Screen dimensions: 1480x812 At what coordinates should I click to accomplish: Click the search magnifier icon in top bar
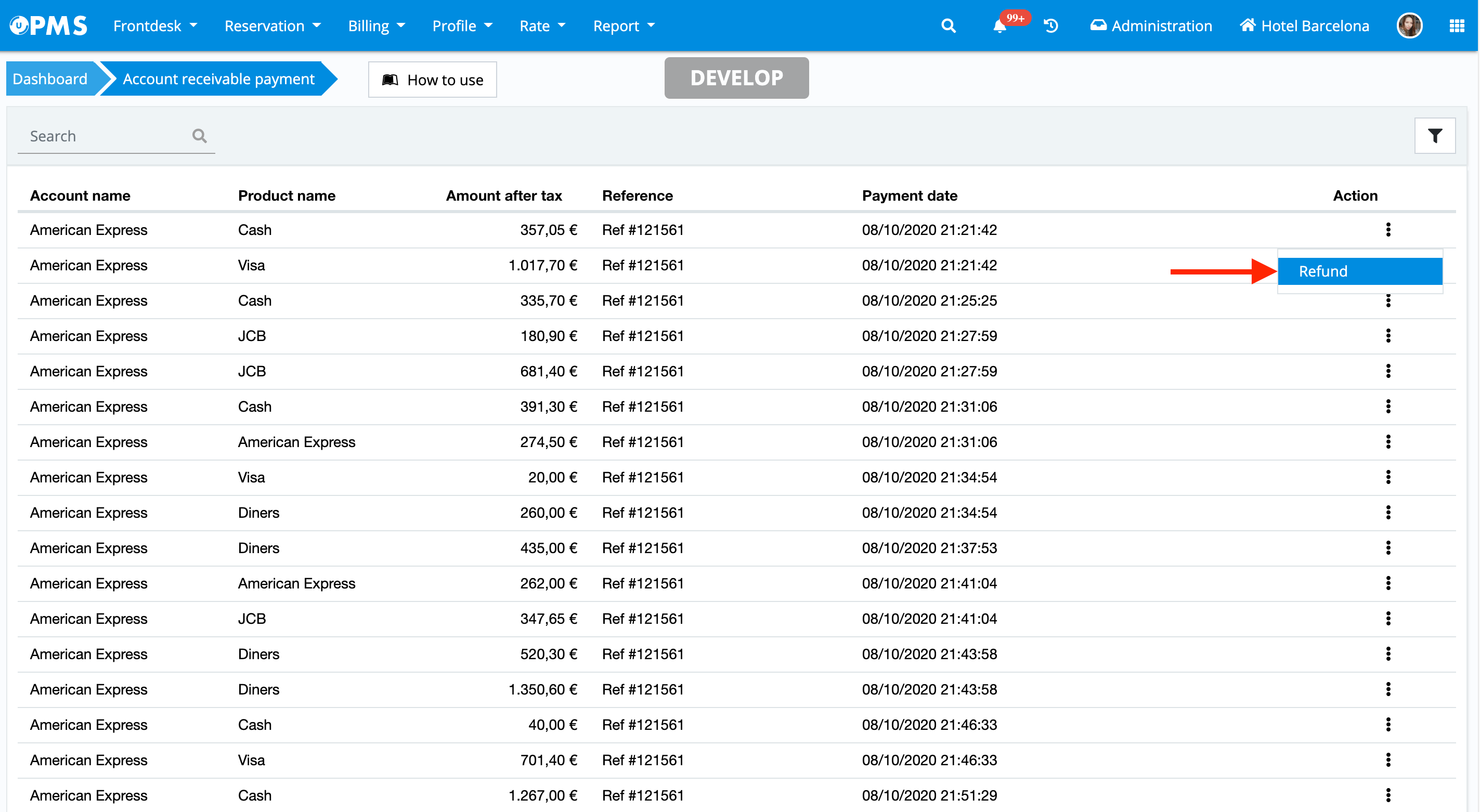tap(948, 26)
